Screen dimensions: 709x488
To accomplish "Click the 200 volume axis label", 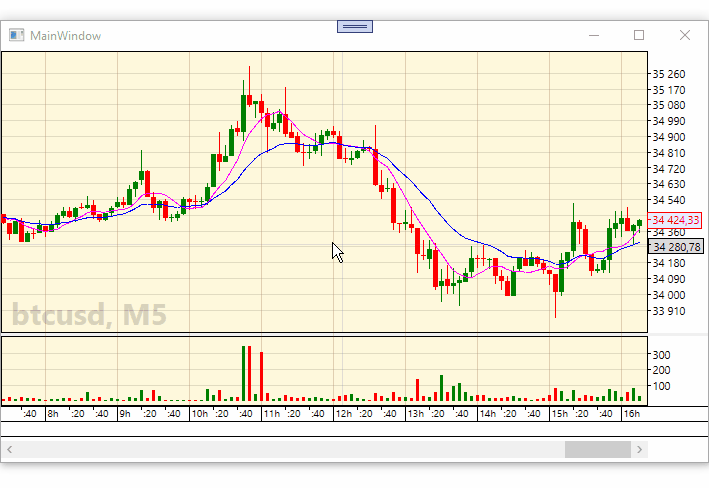I will coord(661,370).
